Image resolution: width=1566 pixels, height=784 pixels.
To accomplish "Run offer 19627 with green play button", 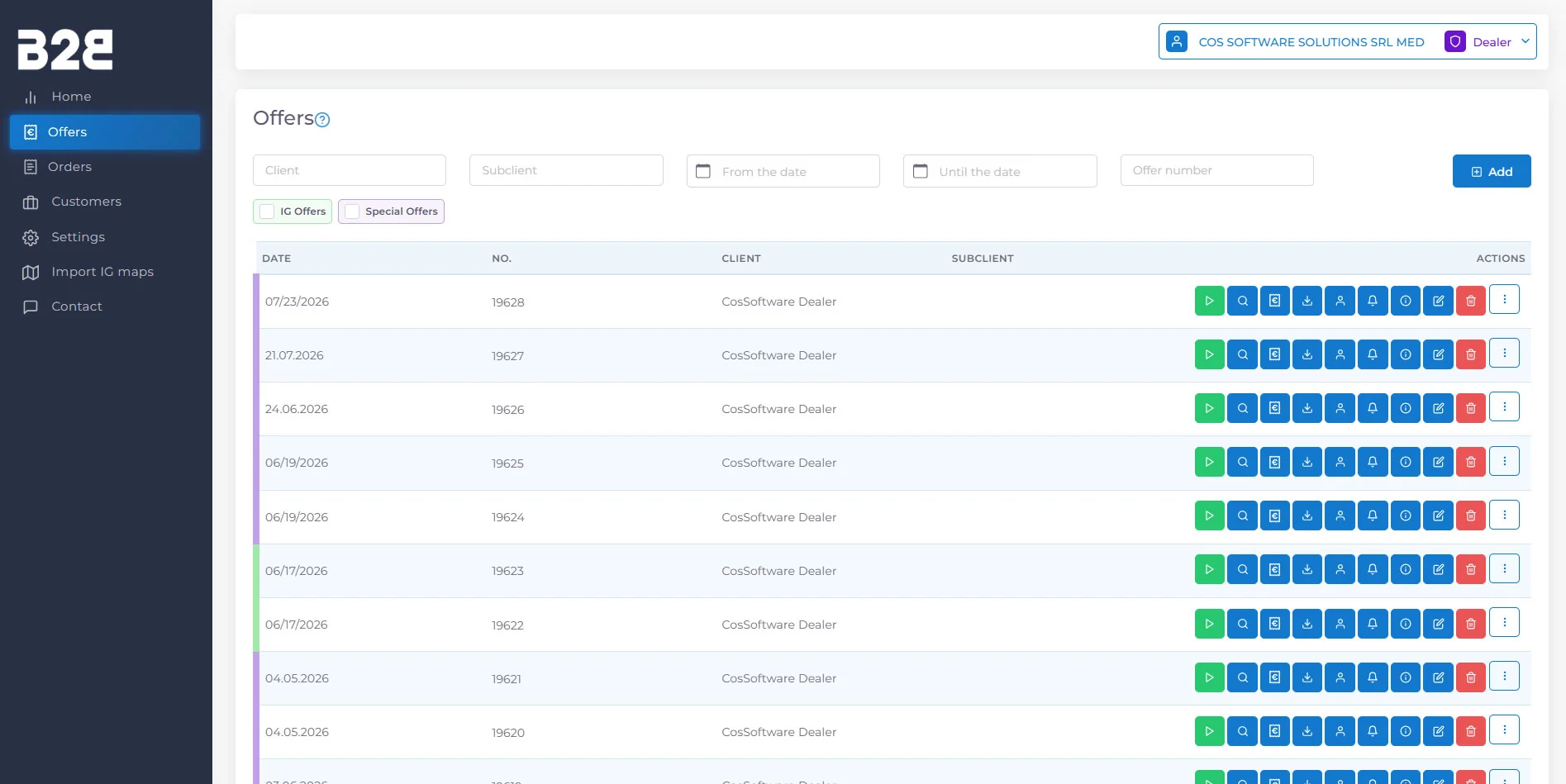I will pos(1210,354).
